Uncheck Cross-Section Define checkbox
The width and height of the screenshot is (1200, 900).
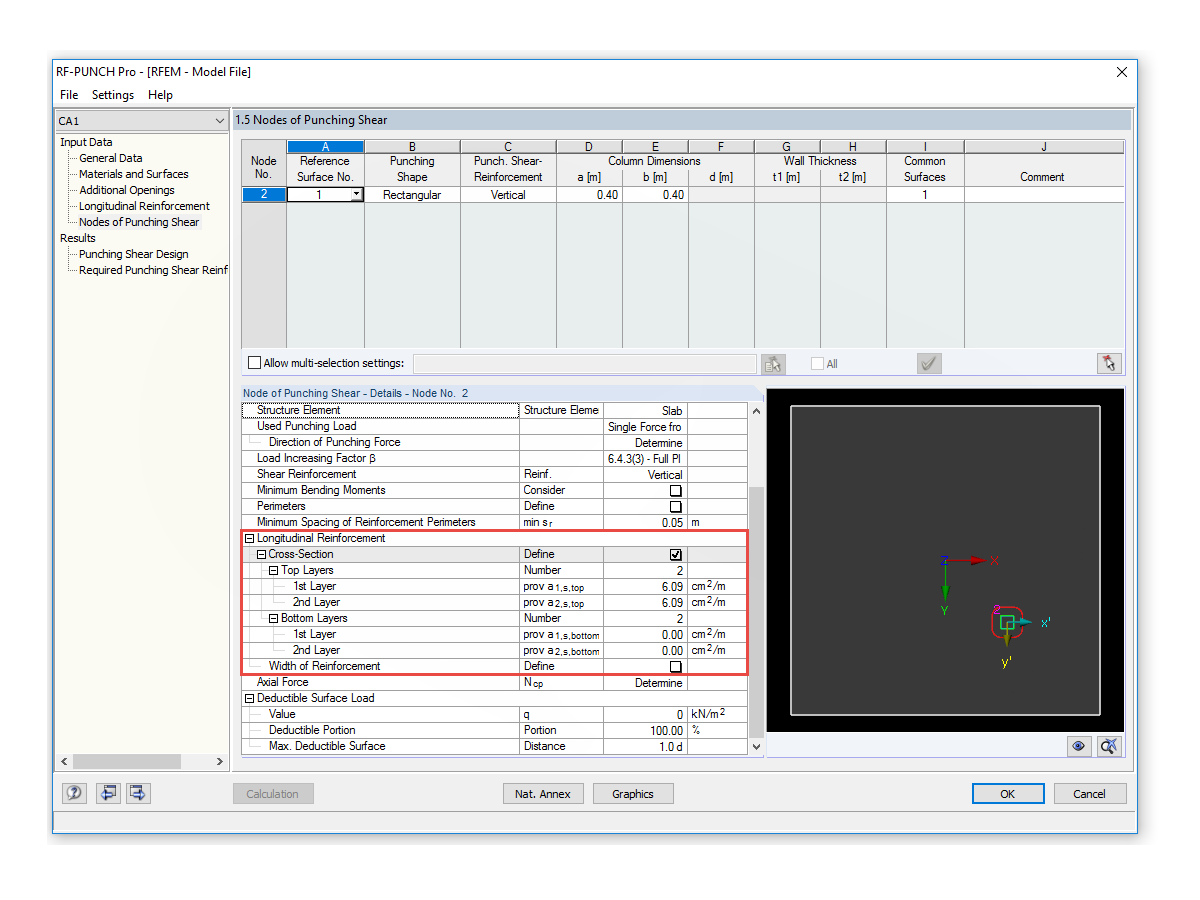coord(676,554)
